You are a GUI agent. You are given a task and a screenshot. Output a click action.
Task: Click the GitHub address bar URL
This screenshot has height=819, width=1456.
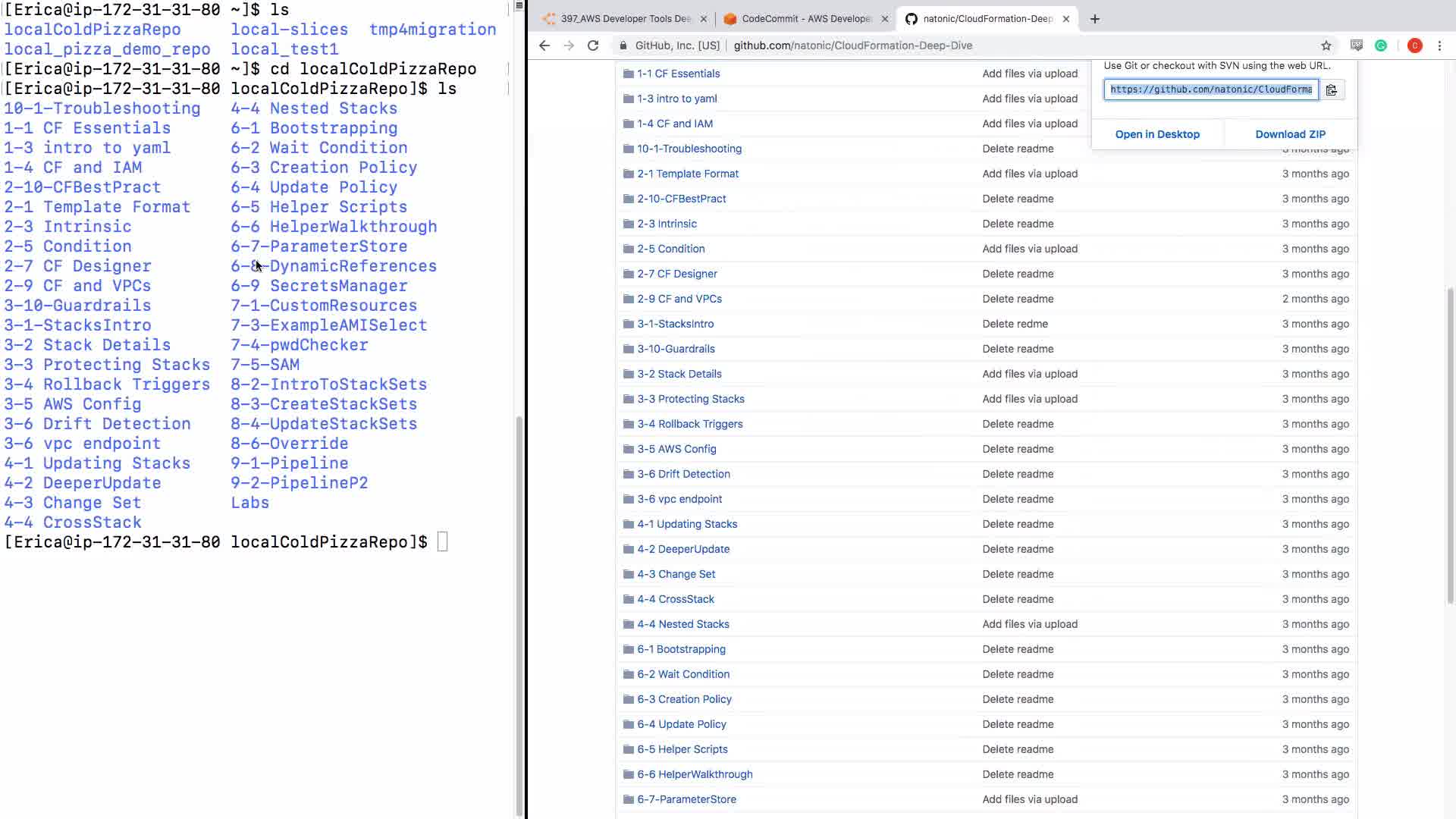852,45
